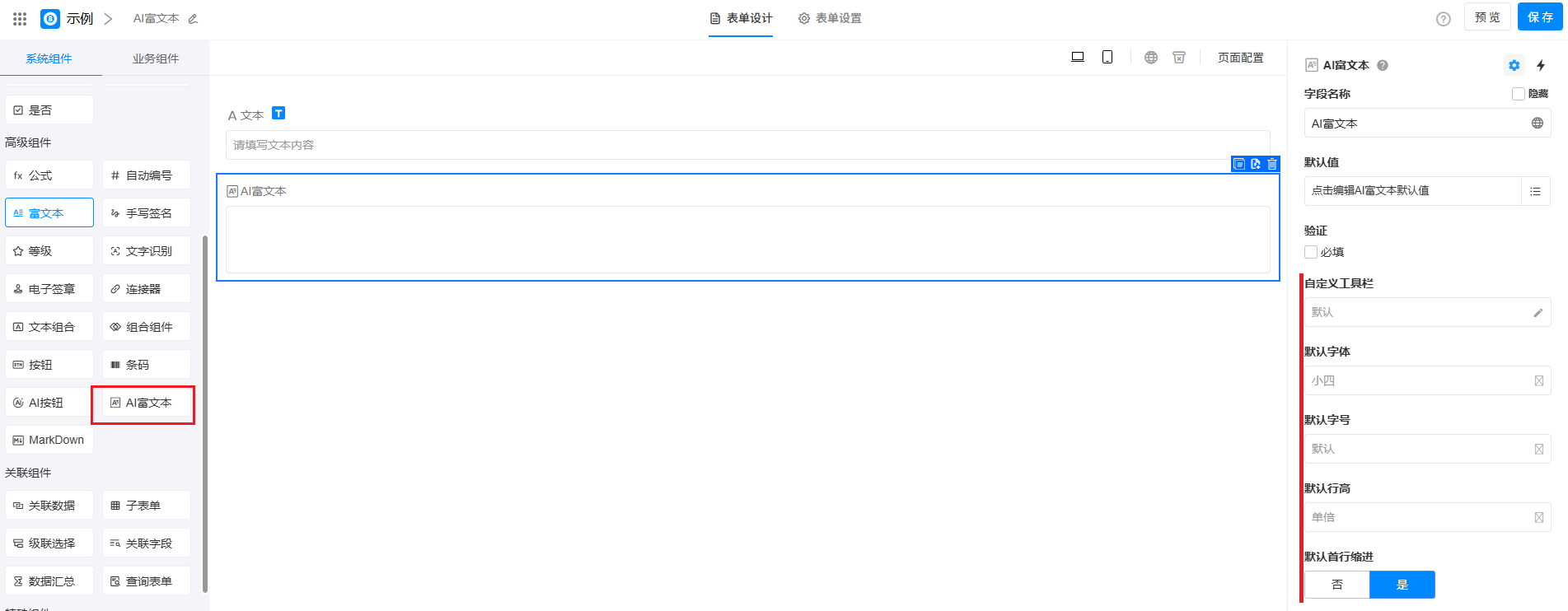Click the help question mark icon in the header
The image size is (1568, 611).
(x=1443, y=19)
